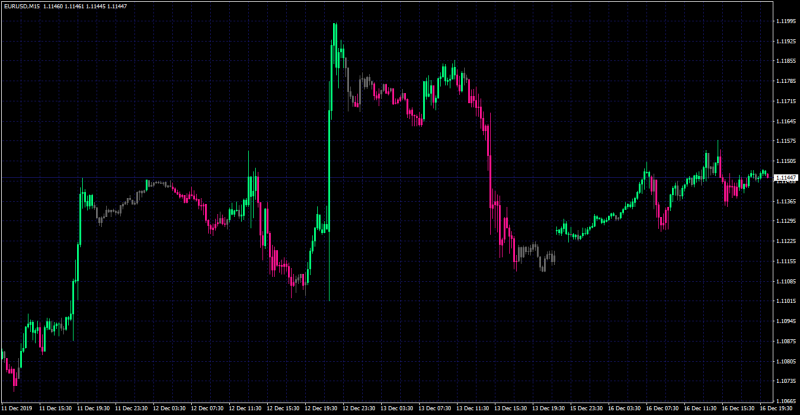Click time axis label 16 Dec 07:30
Image resolution: width=800 pixels, height=415 pixels.
coord(663,408)
